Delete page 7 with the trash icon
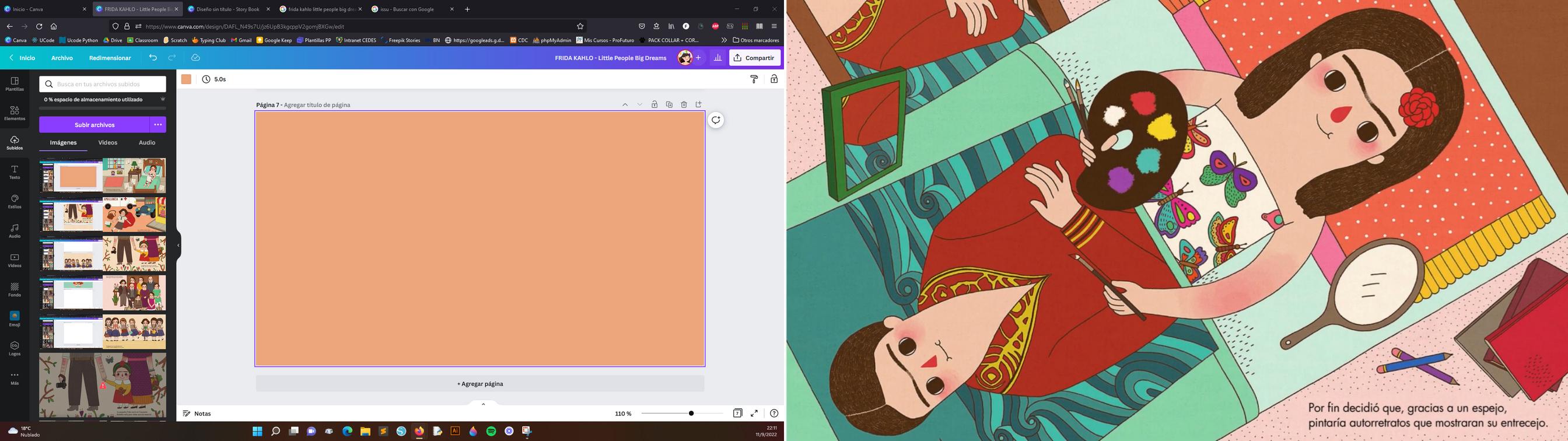The width and height of the screenshot is (1568, 441). 684,105
